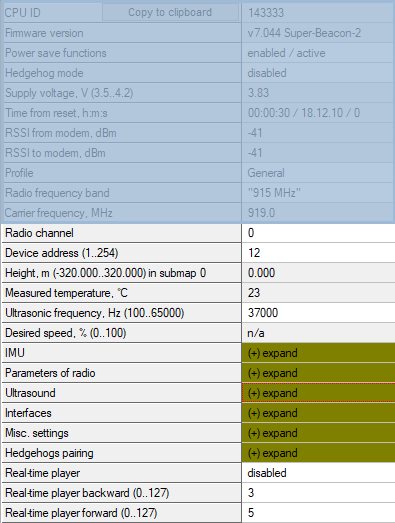
Task: Edit Real-time player backward value 3
Action: click(318, 493)
